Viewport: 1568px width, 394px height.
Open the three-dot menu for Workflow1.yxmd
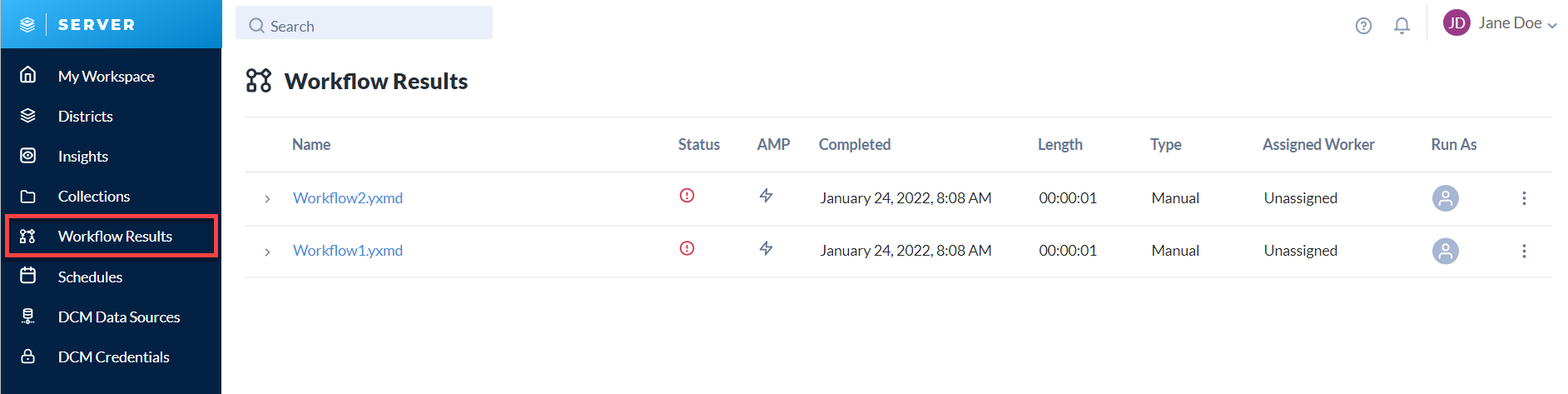click(x=1524, y=251)
